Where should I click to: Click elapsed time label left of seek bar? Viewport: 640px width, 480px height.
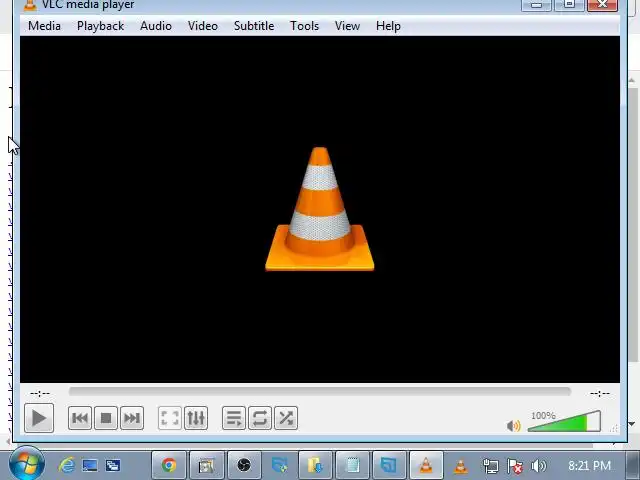coord(40,393)
